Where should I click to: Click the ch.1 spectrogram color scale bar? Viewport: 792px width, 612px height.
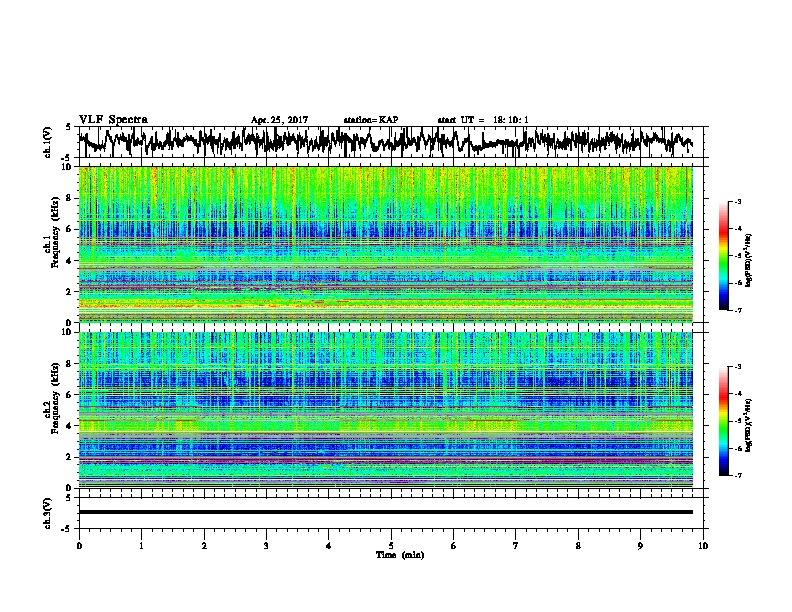(723, 256)
